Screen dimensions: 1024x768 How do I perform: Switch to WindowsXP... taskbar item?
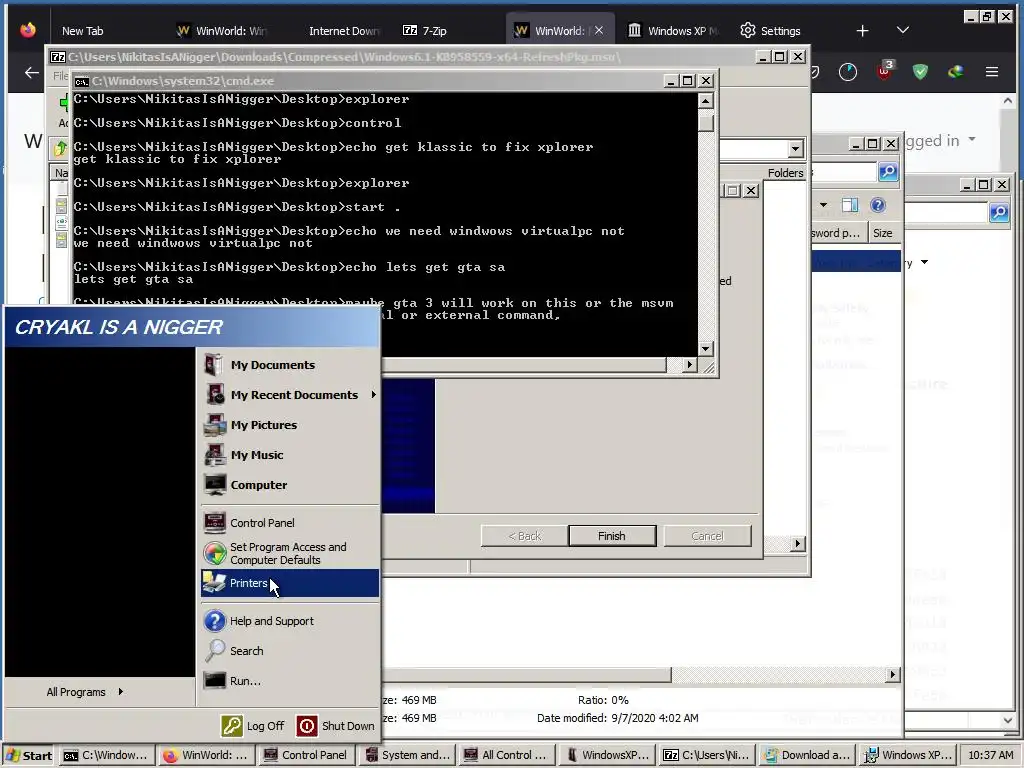tap(607, 756)
